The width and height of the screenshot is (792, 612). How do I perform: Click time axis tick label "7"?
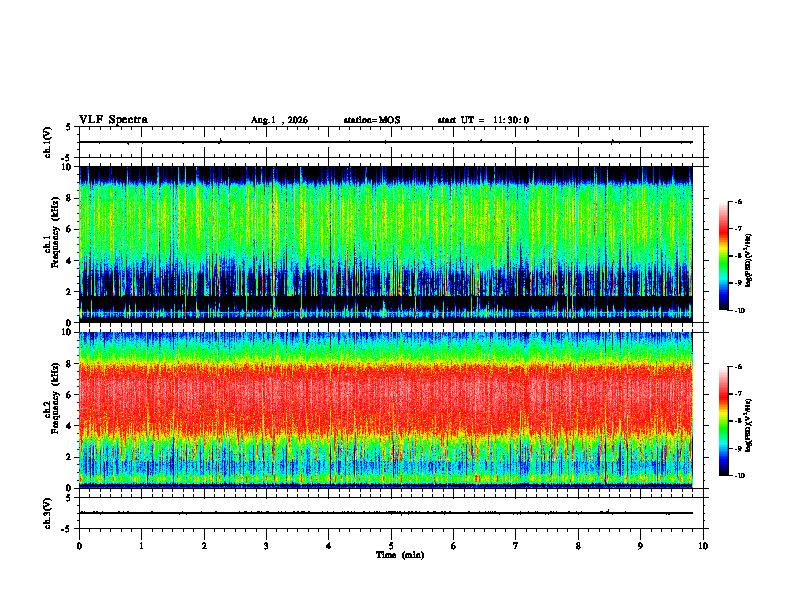(516, 546)
